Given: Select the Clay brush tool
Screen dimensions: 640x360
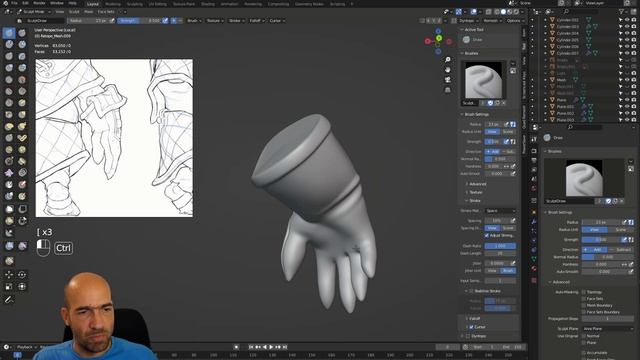Looking at the screenshot, I should pos(9,44).
